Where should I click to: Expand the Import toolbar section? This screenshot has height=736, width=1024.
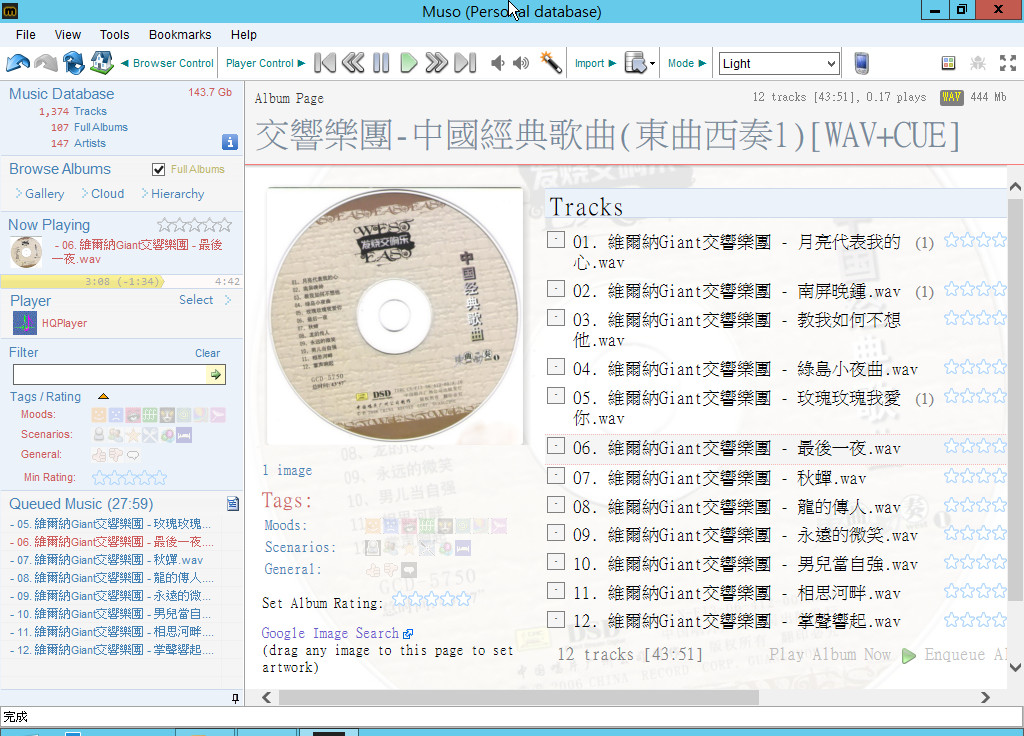[595, 63]
